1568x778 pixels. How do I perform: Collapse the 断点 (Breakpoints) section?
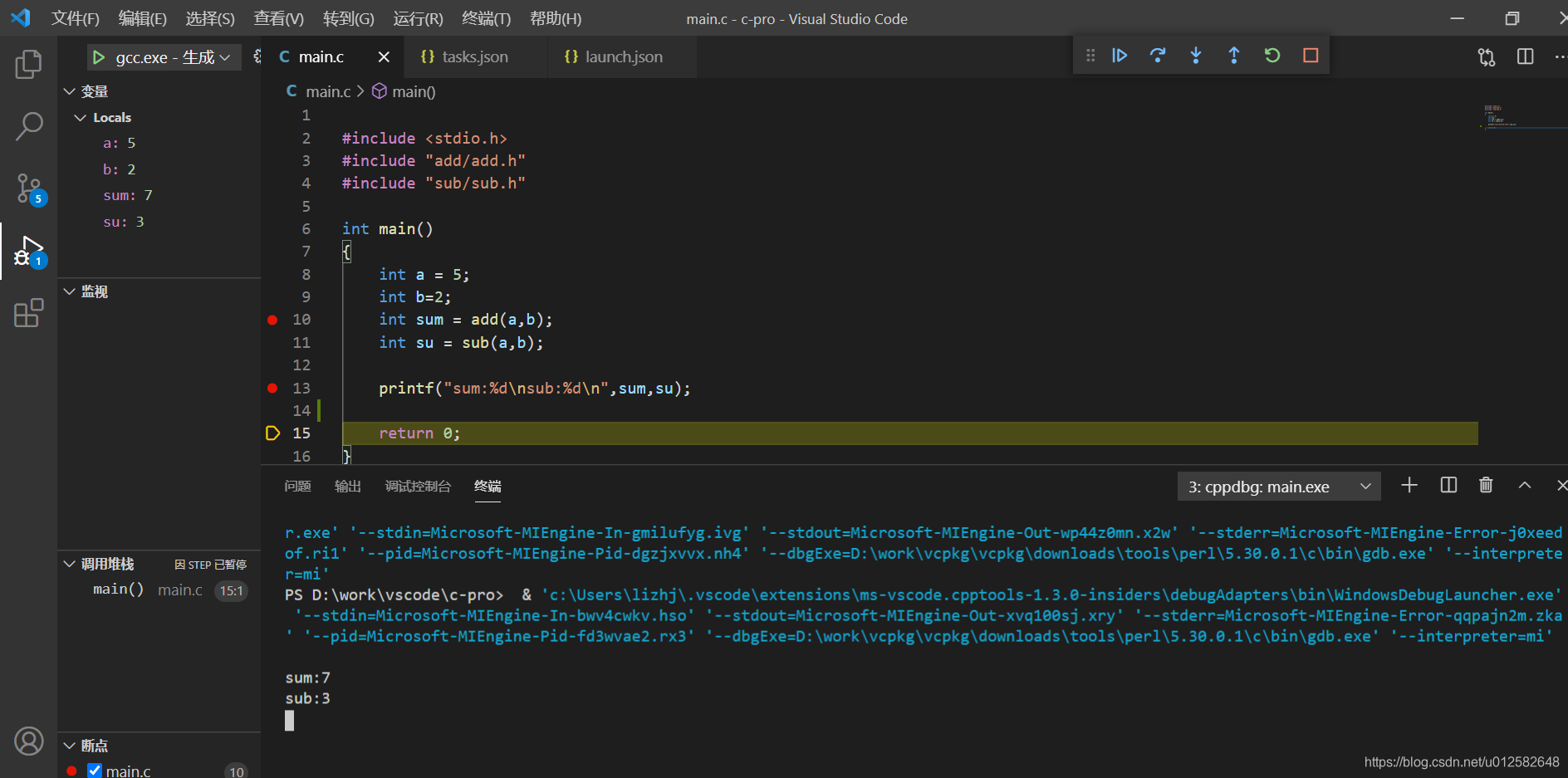[x=70, y=746]
